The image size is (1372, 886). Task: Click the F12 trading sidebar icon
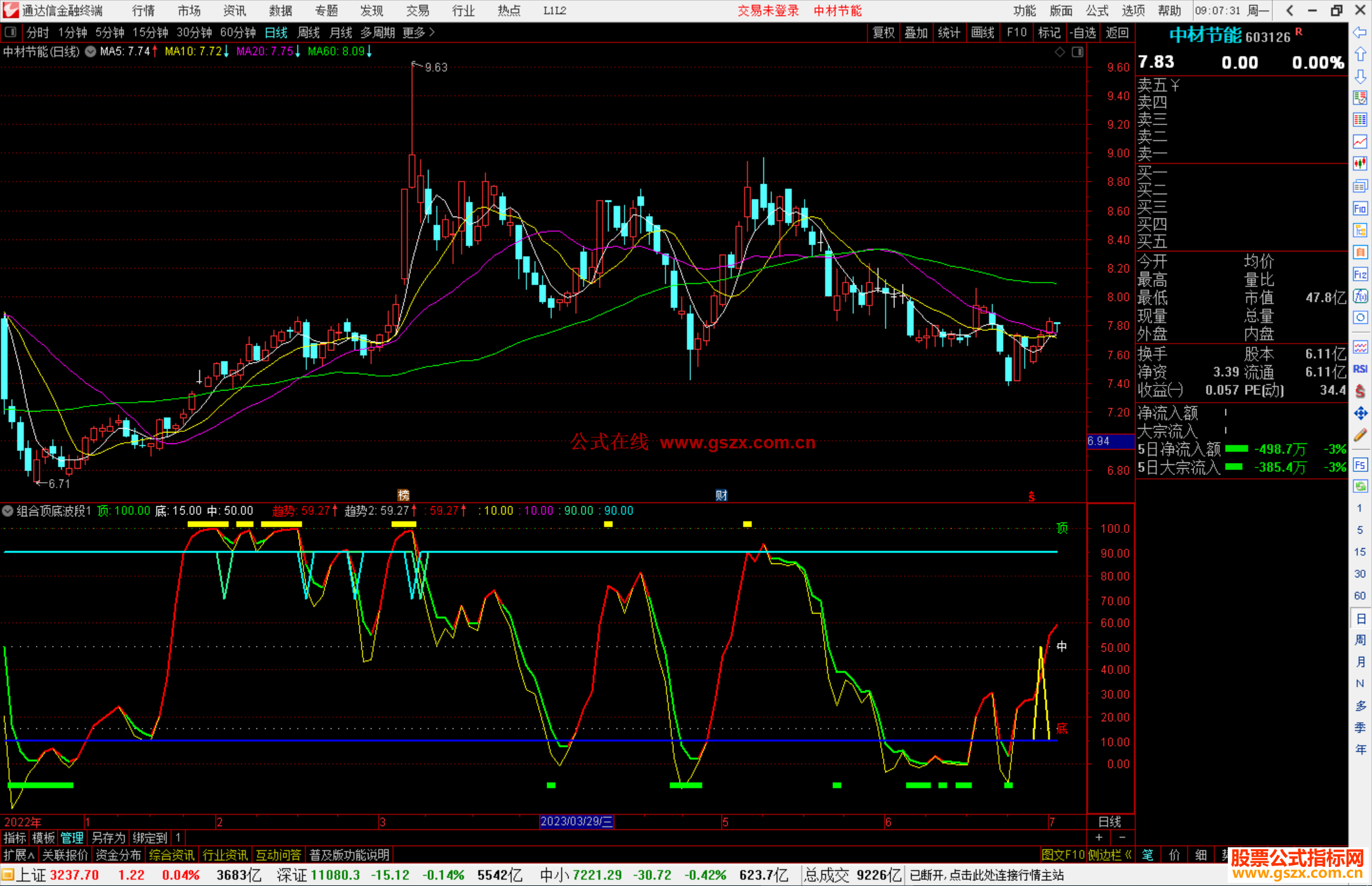point(1360,274)
